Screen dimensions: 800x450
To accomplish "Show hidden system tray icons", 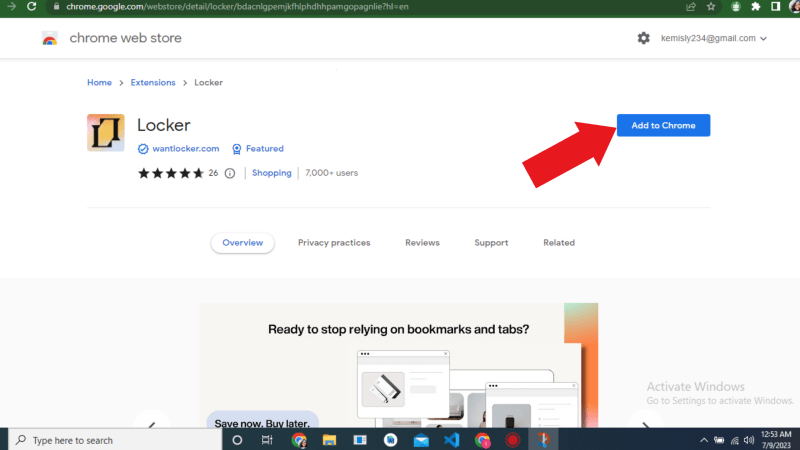I will coord(704,440).
